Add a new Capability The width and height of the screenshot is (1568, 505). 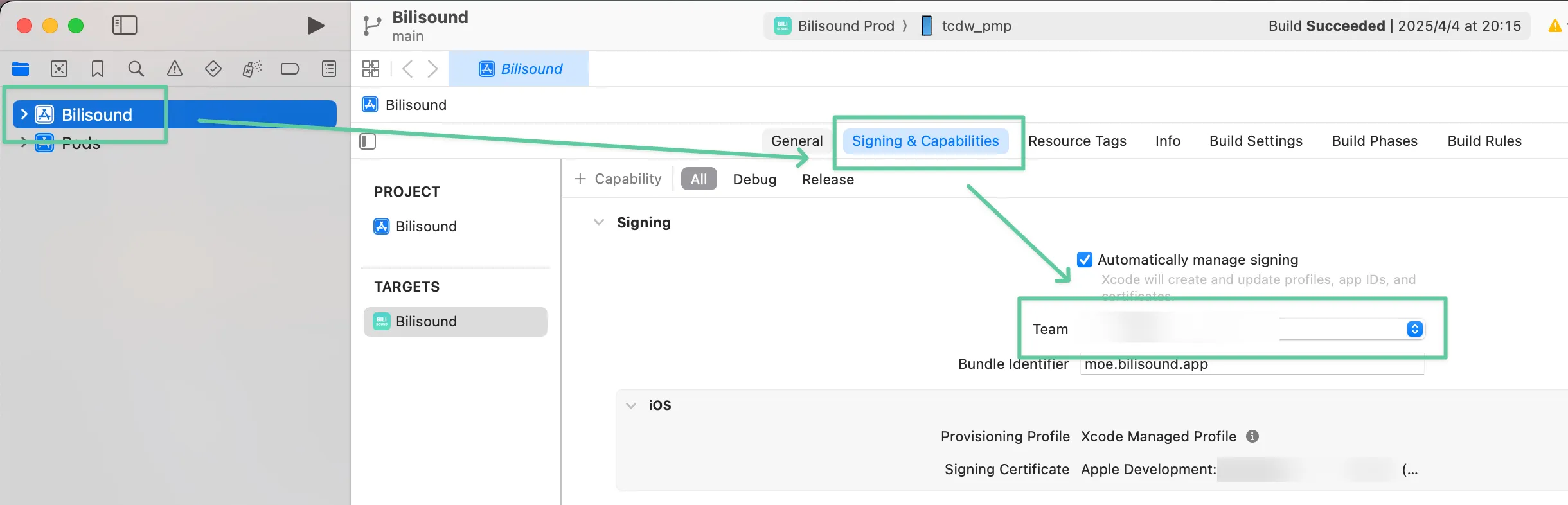point(618,179)
